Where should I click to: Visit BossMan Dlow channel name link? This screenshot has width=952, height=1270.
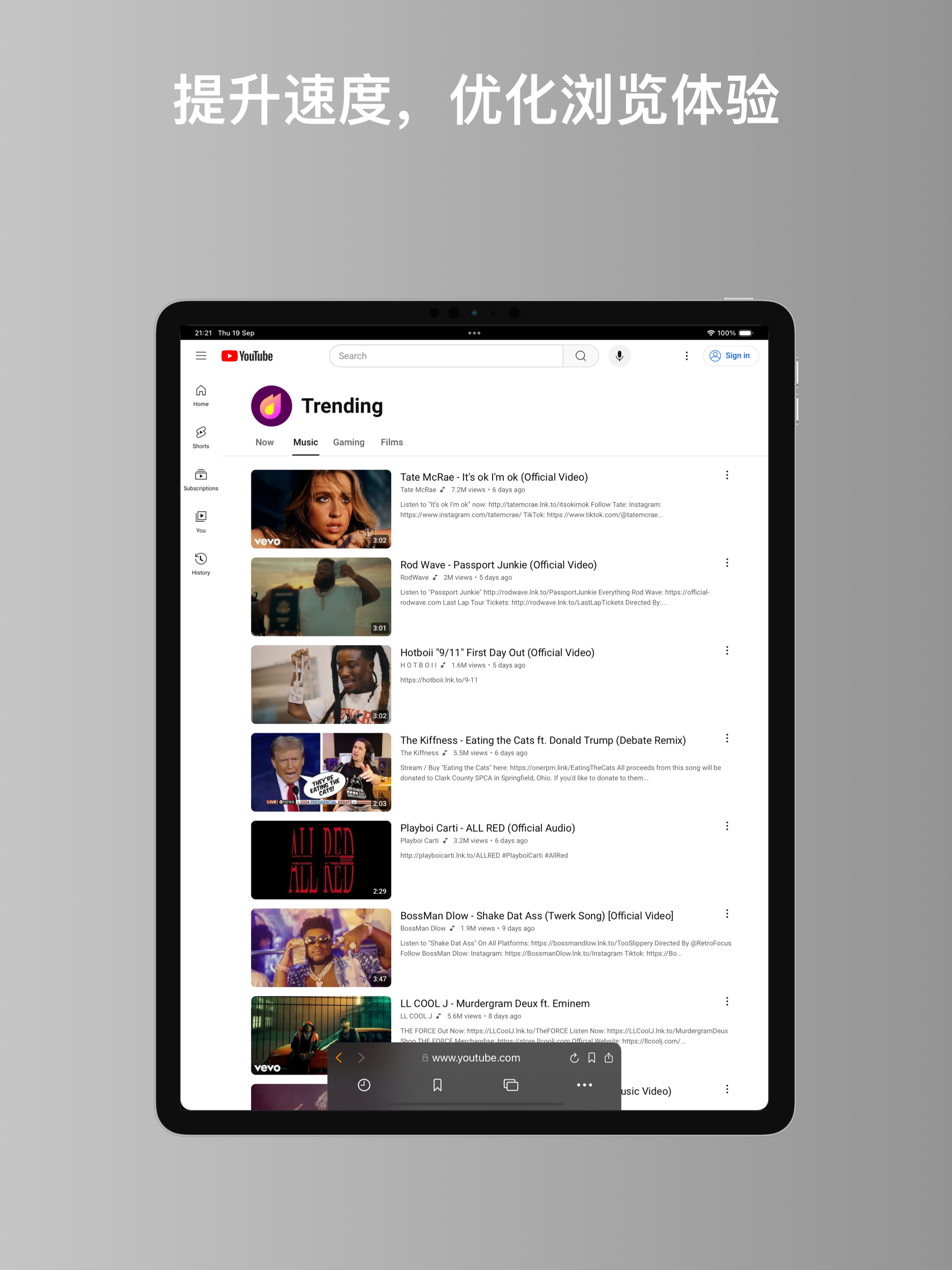tap(423, 929)
